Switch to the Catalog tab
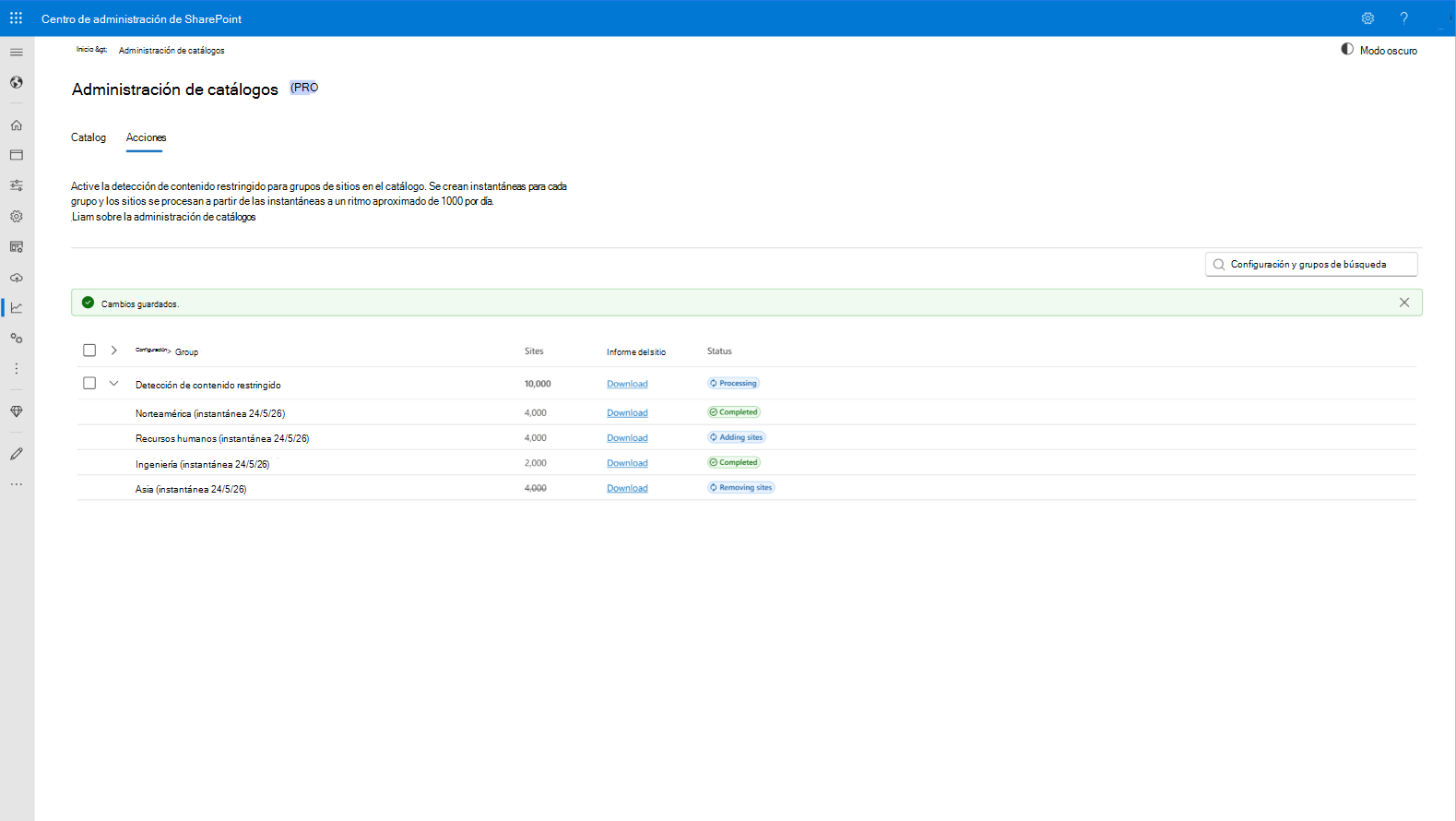 click(x=89, y=137)
